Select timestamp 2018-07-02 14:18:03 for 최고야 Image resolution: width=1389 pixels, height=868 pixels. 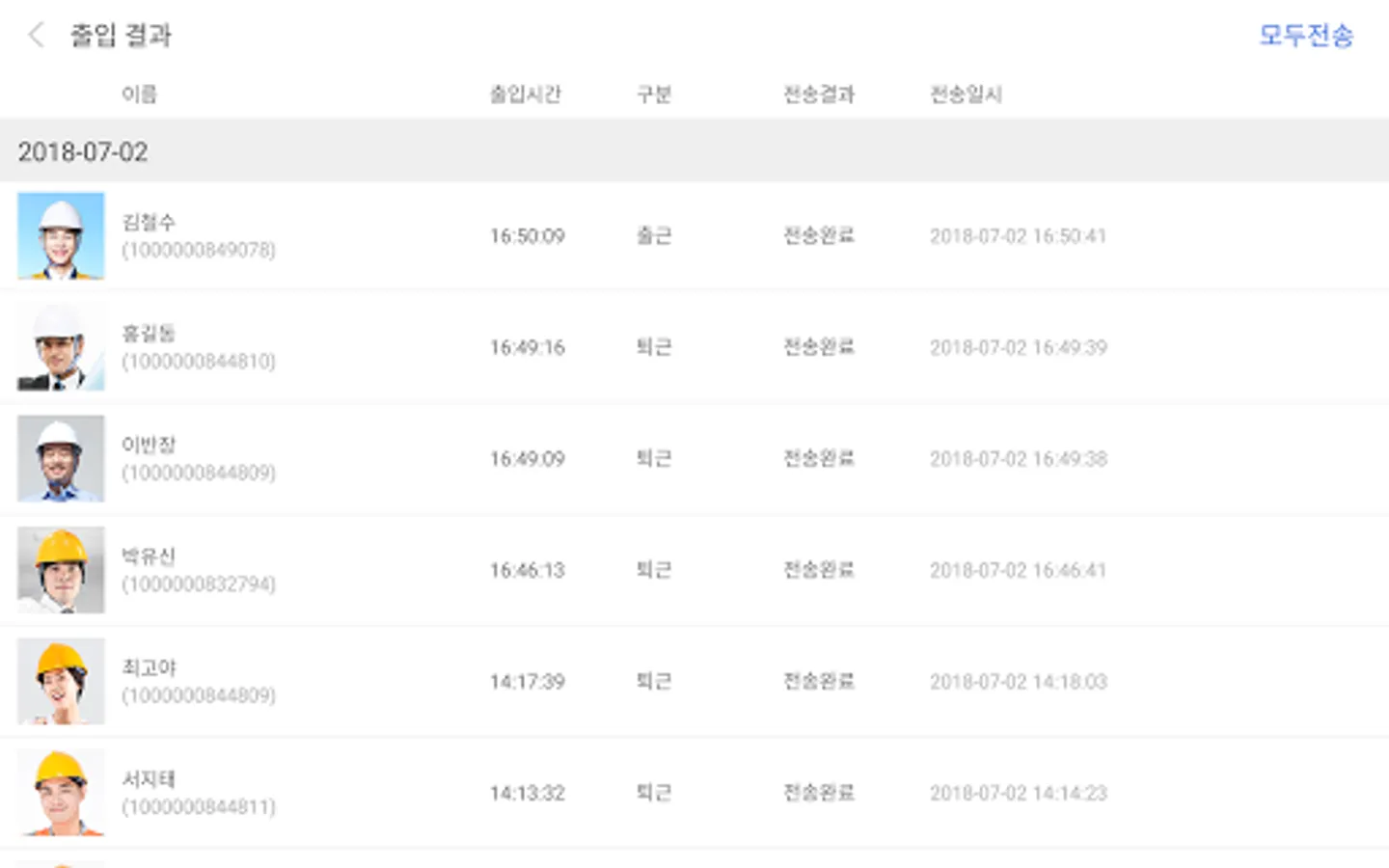(1018, 682)
